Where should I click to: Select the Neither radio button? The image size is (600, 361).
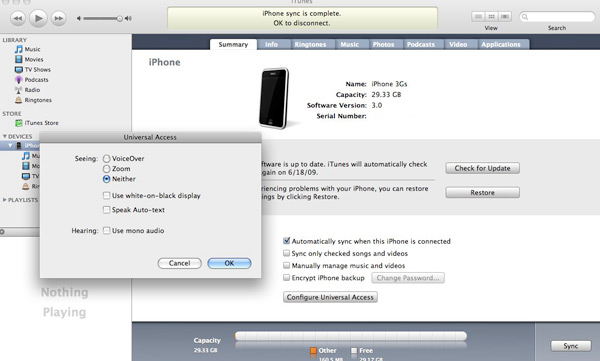tap(106, 179)
